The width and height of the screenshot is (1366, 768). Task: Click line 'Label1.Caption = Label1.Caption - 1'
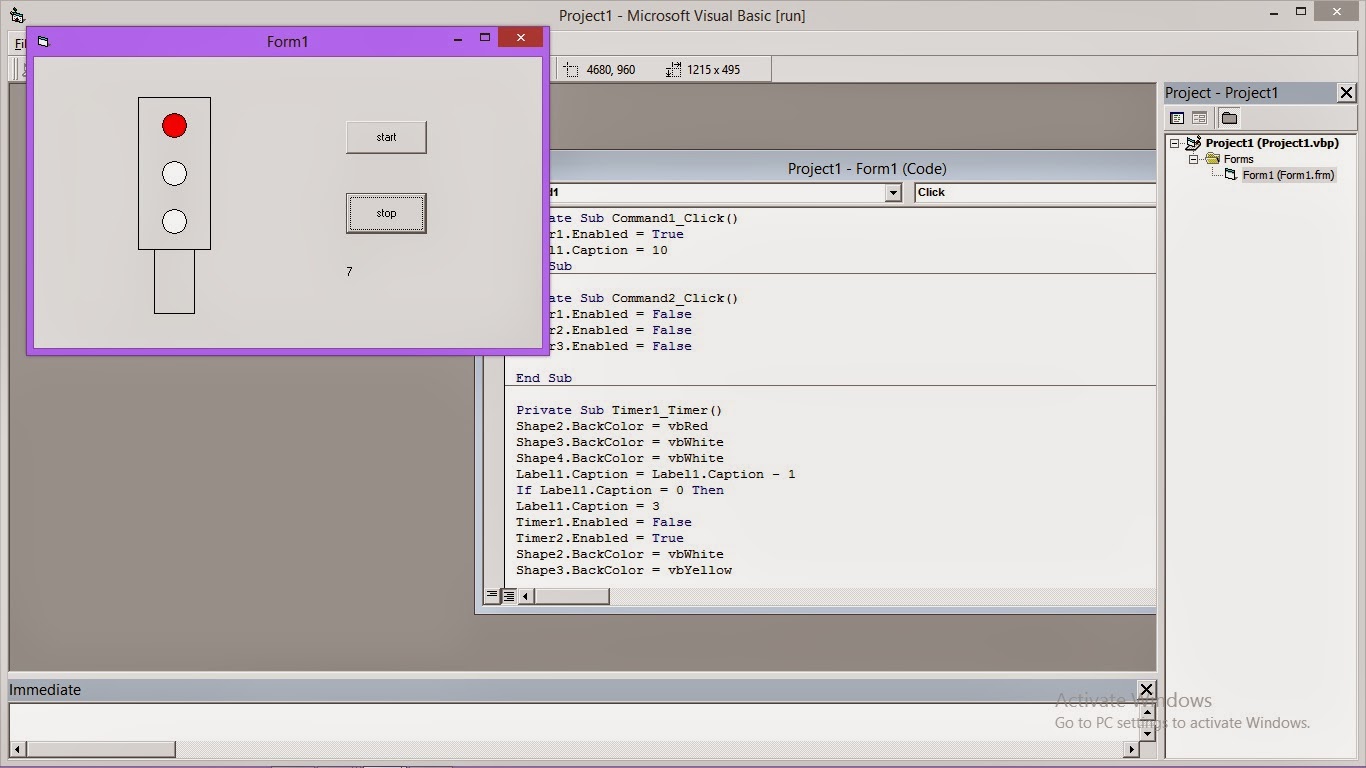pyautogui.click(x=656, y=474)
